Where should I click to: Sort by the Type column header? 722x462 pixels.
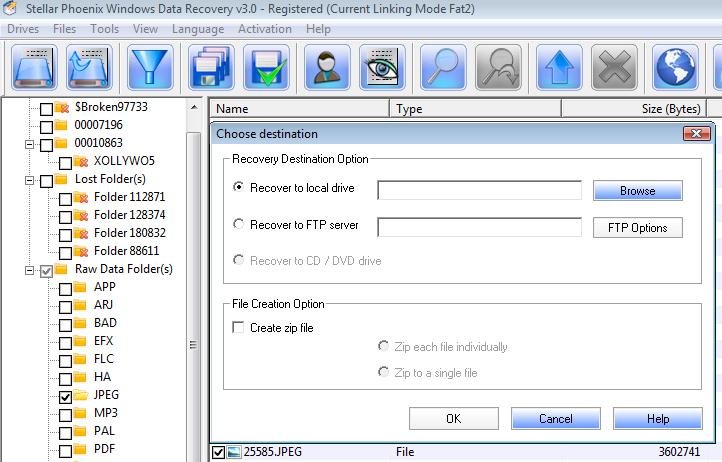(476, 109)
